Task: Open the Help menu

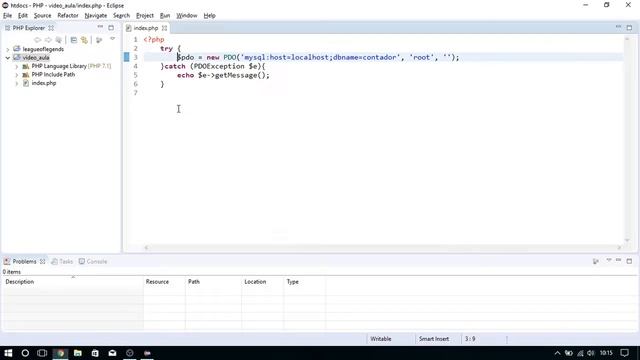Action: [x=209, y=16]
